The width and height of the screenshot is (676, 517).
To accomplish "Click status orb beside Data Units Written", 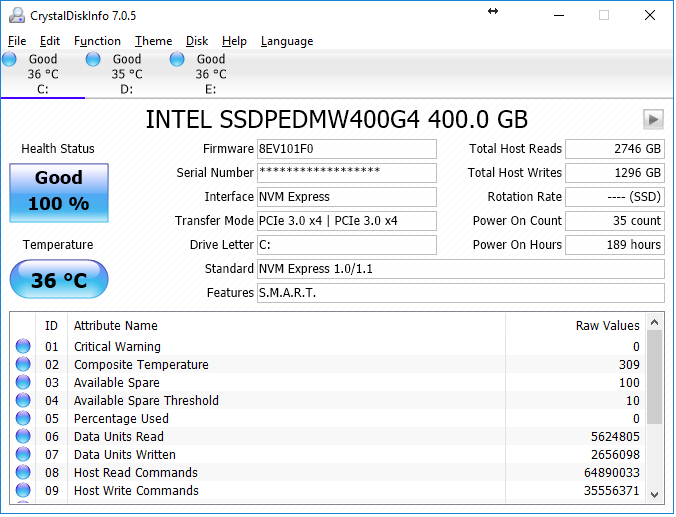I will (23, 454).
